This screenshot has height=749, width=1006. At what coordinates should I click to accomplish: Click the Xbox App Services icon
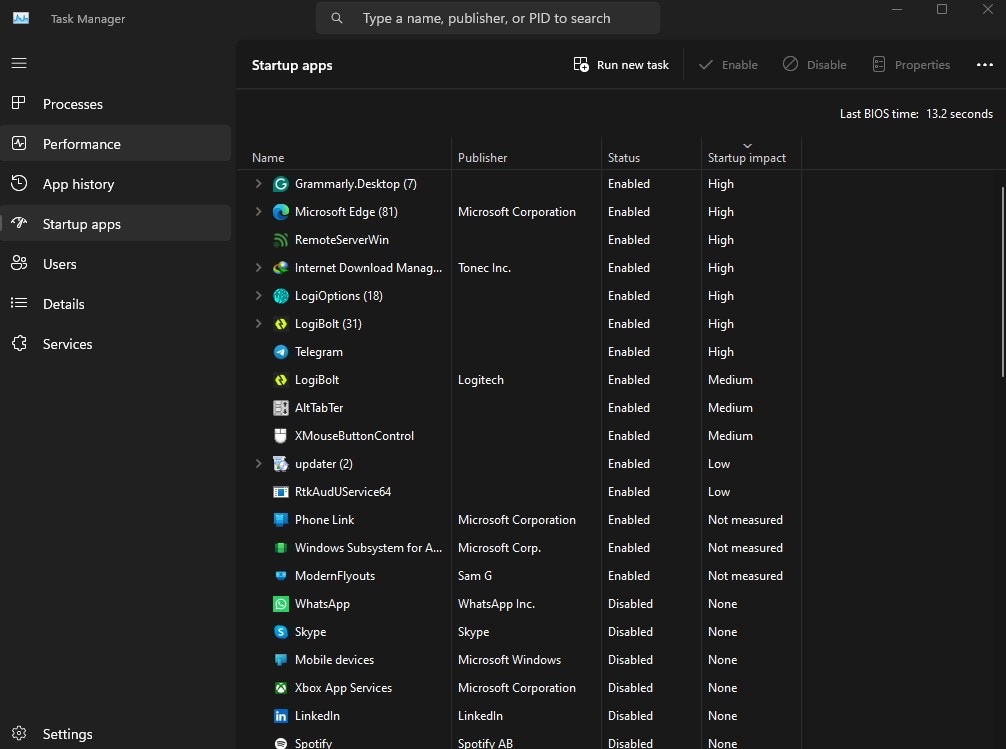coord(281,688)
